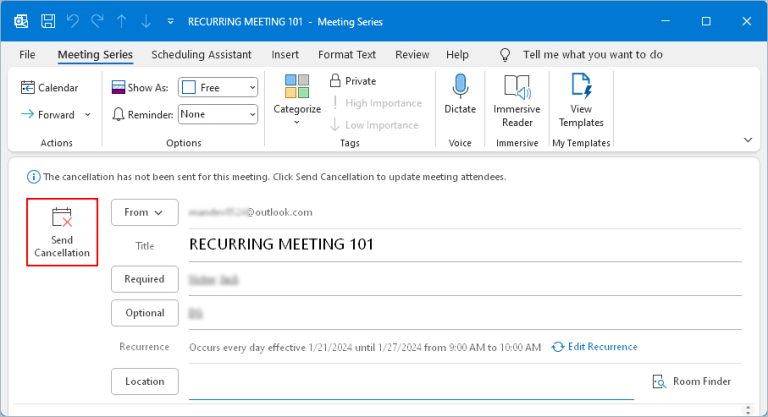Click the From email address field

coord(465,212)
